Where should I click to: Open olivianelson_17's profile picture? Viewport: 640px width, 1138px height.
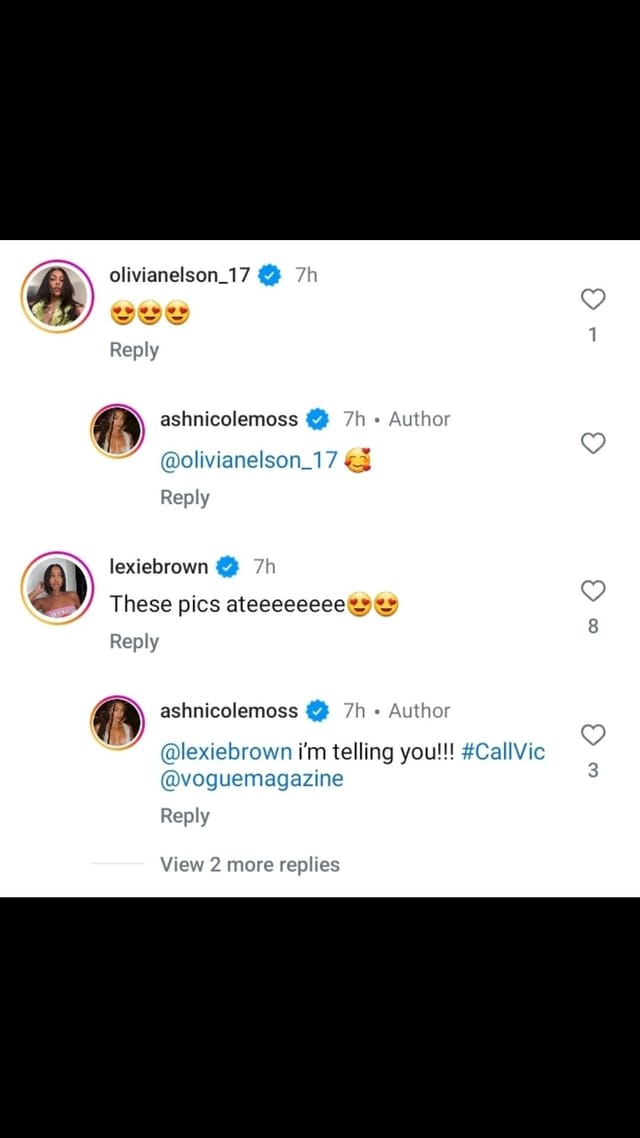coord(57,296)
